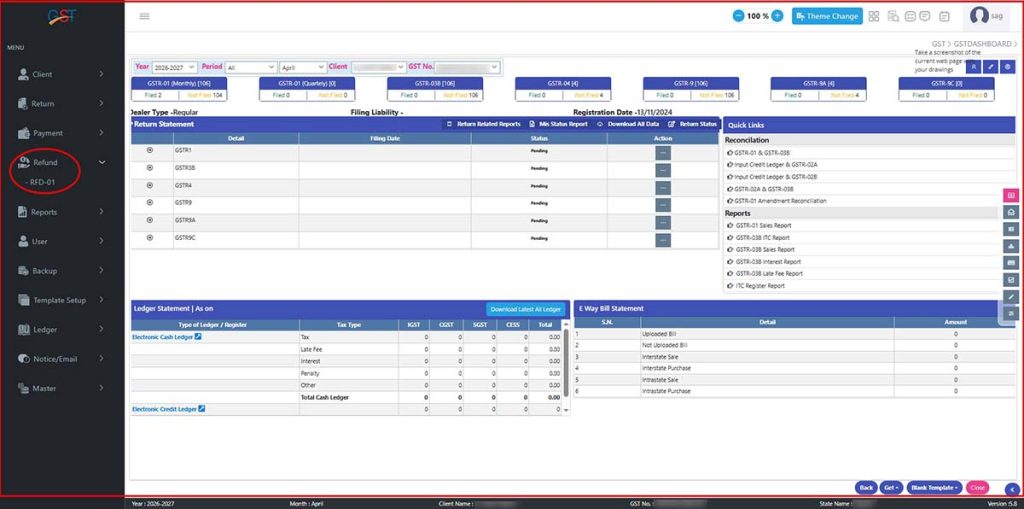The image size is (1024, 509).
Task: Open the calendar icon in header
Action: click(x=944, y=16)
